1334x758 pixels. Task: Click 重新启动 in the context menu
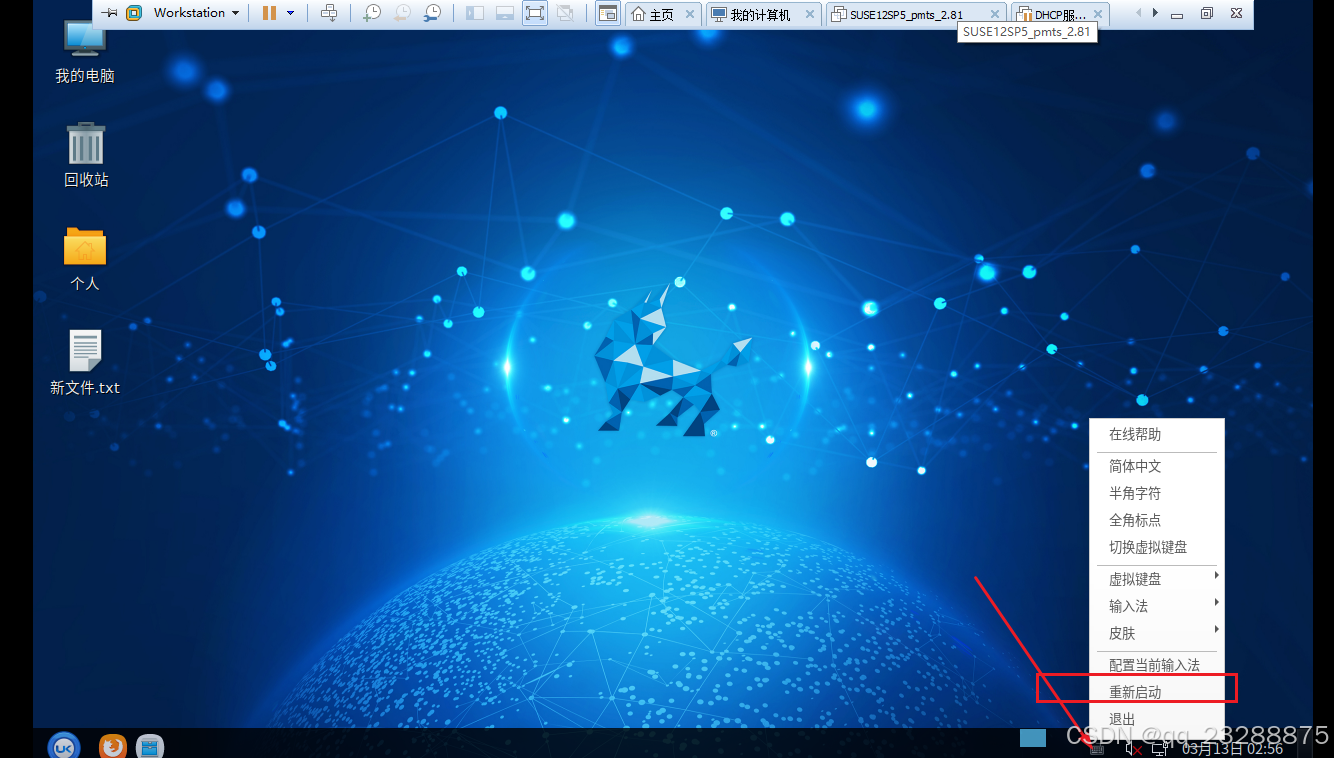(x=1135, y=692)
